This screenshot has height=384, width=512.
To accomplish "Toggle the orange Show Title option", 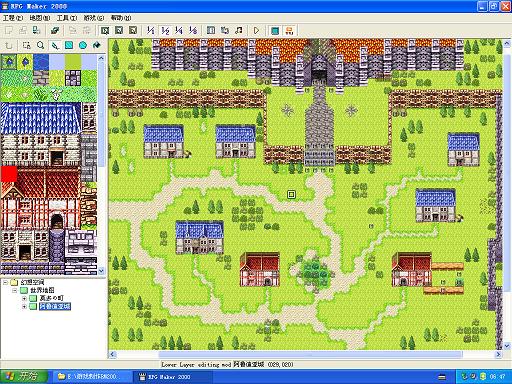I will 289,31.
